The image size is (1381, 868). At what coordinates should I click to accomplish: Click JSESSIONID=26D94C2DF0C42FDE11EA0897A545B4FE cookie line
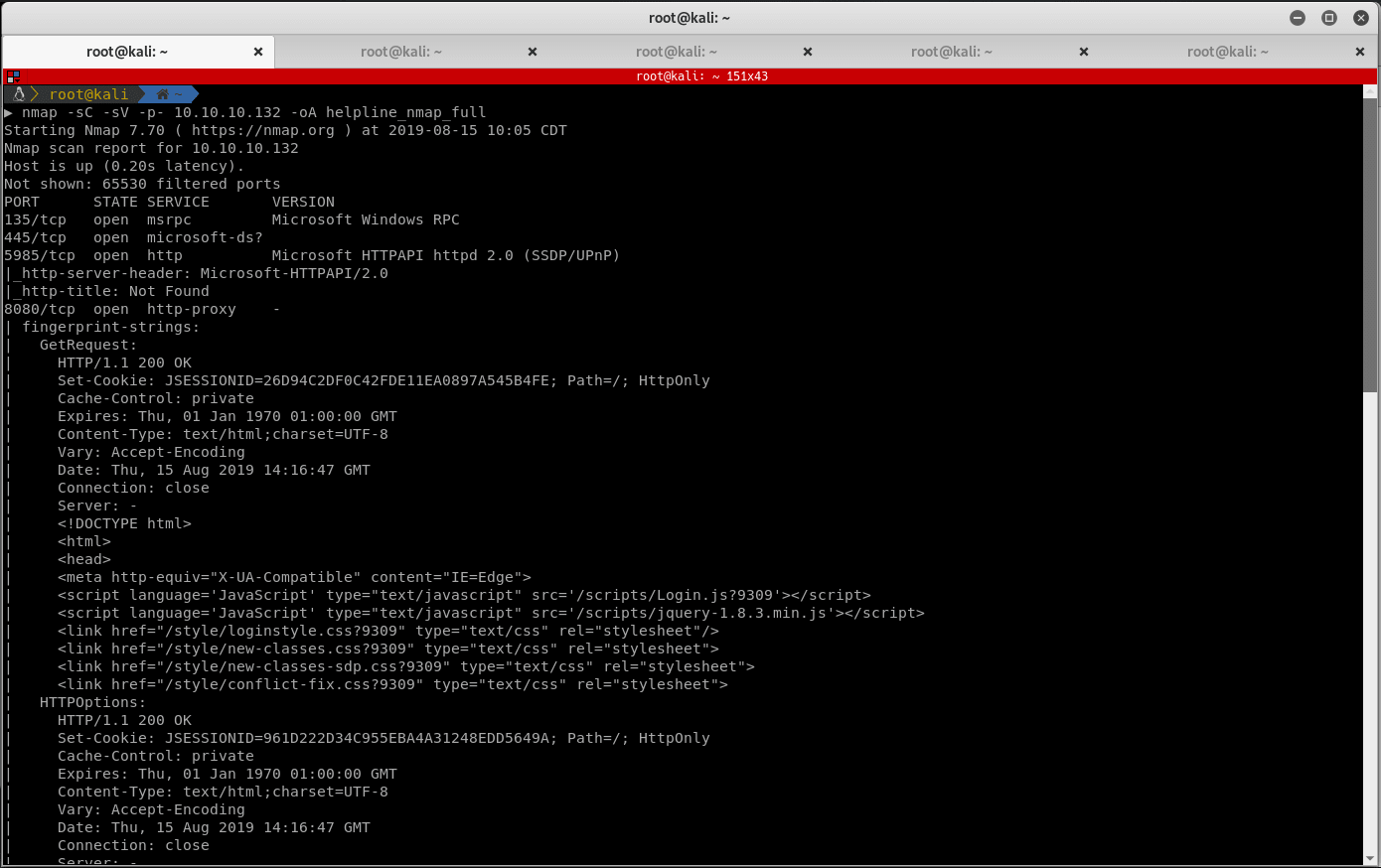[x=384, y=380]
